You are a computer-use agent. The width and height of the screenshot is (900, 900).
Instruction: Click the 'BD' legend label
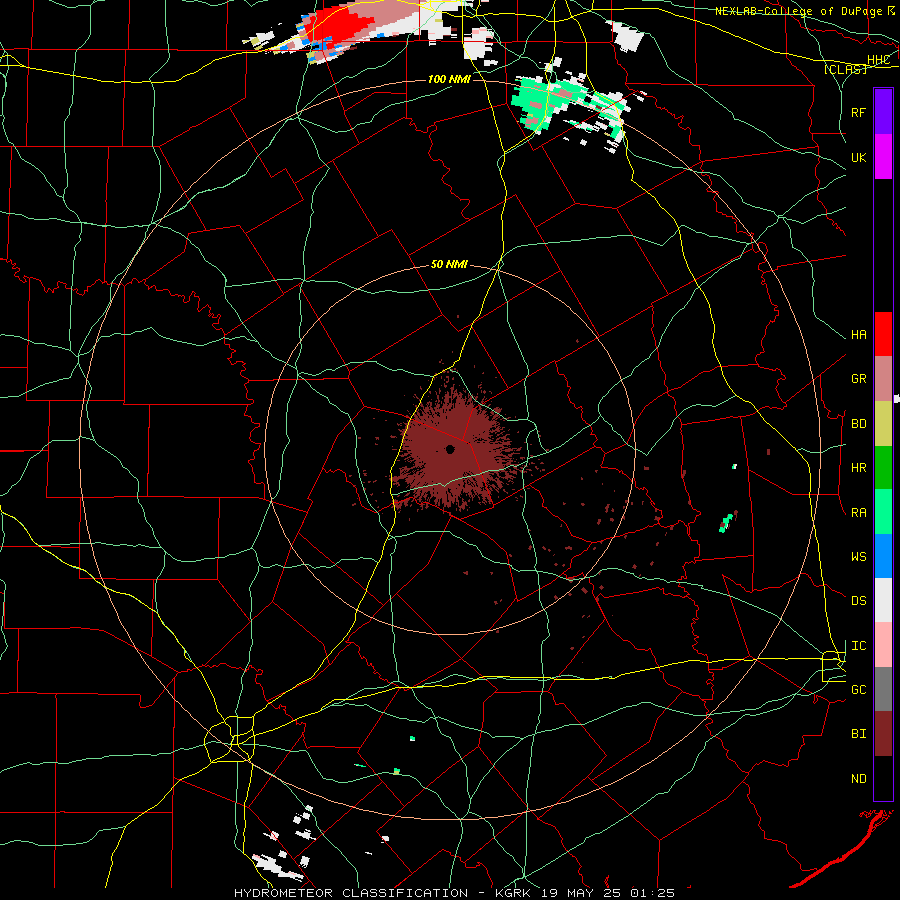[858, 424]
